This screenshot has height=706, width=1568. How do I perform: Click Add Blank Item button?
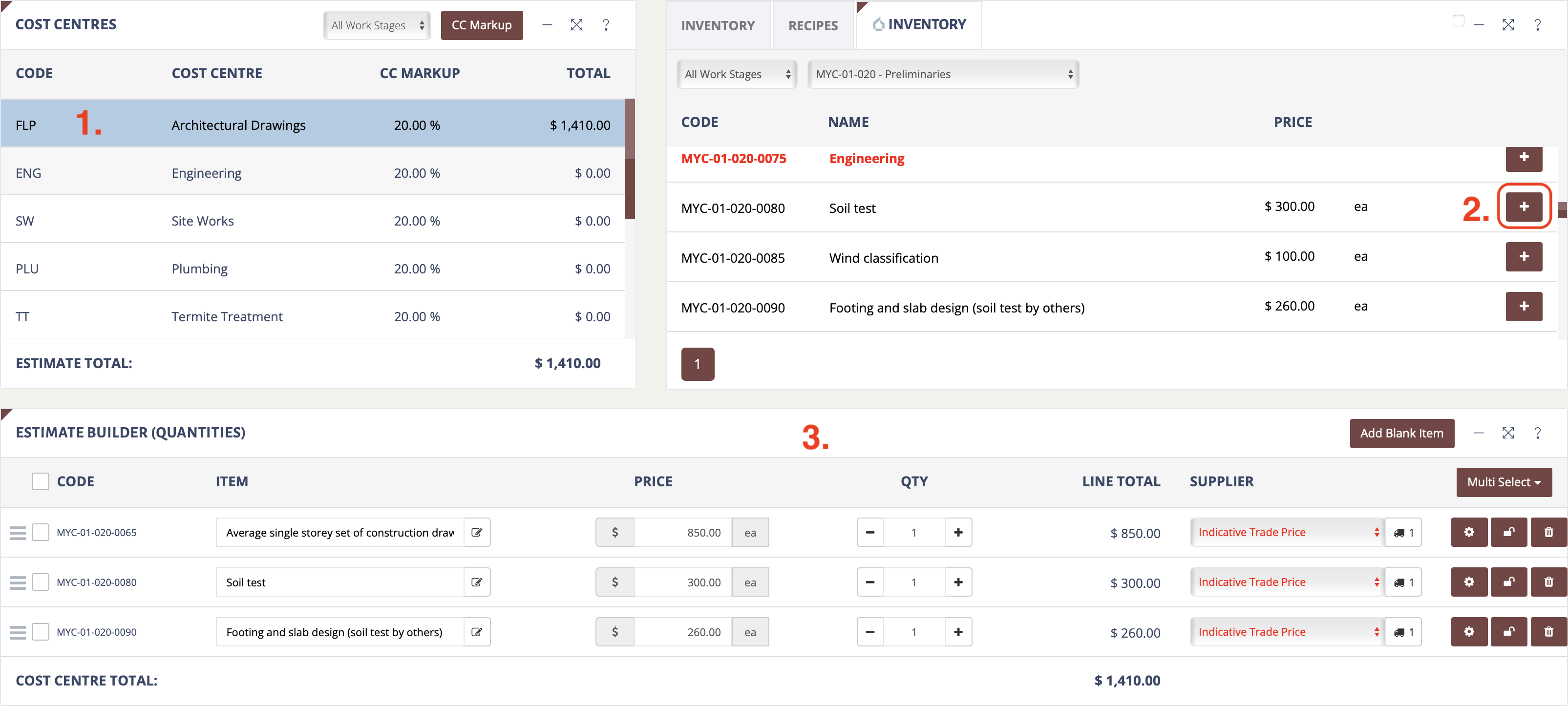tap(1401, 434)
